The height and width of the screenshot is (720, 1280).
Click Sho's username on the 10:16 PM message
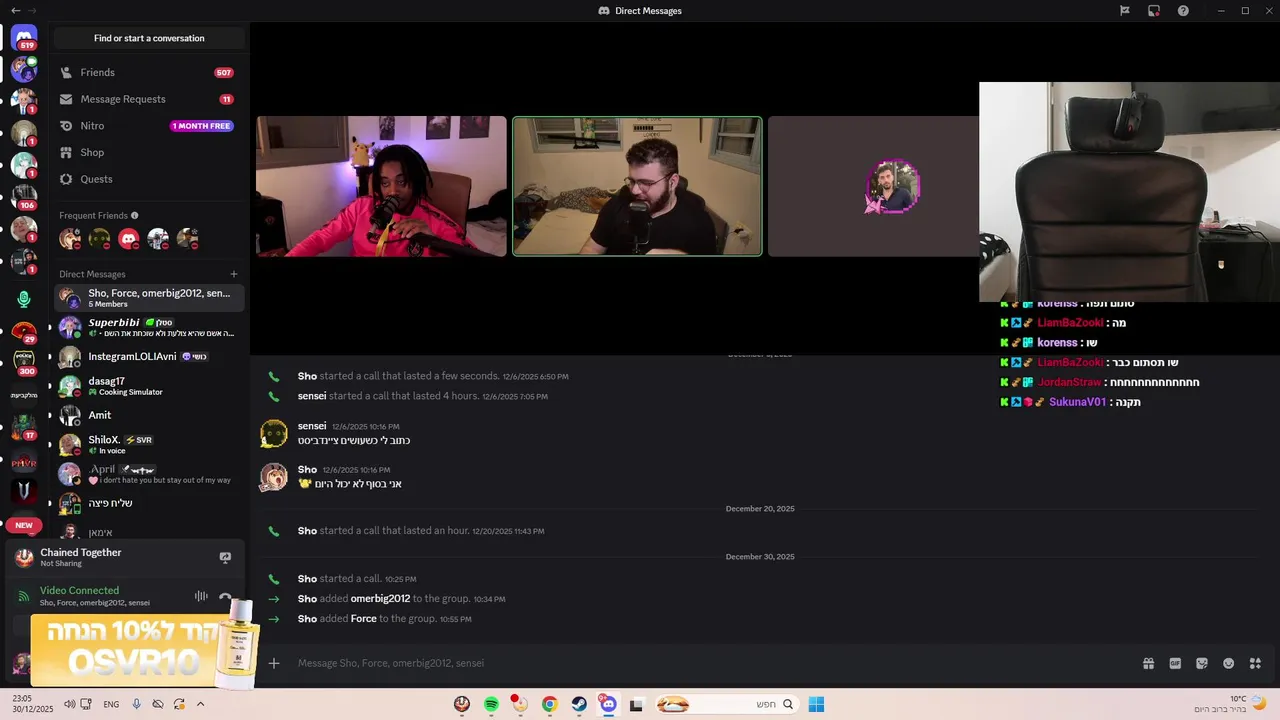tap(307, 470)
